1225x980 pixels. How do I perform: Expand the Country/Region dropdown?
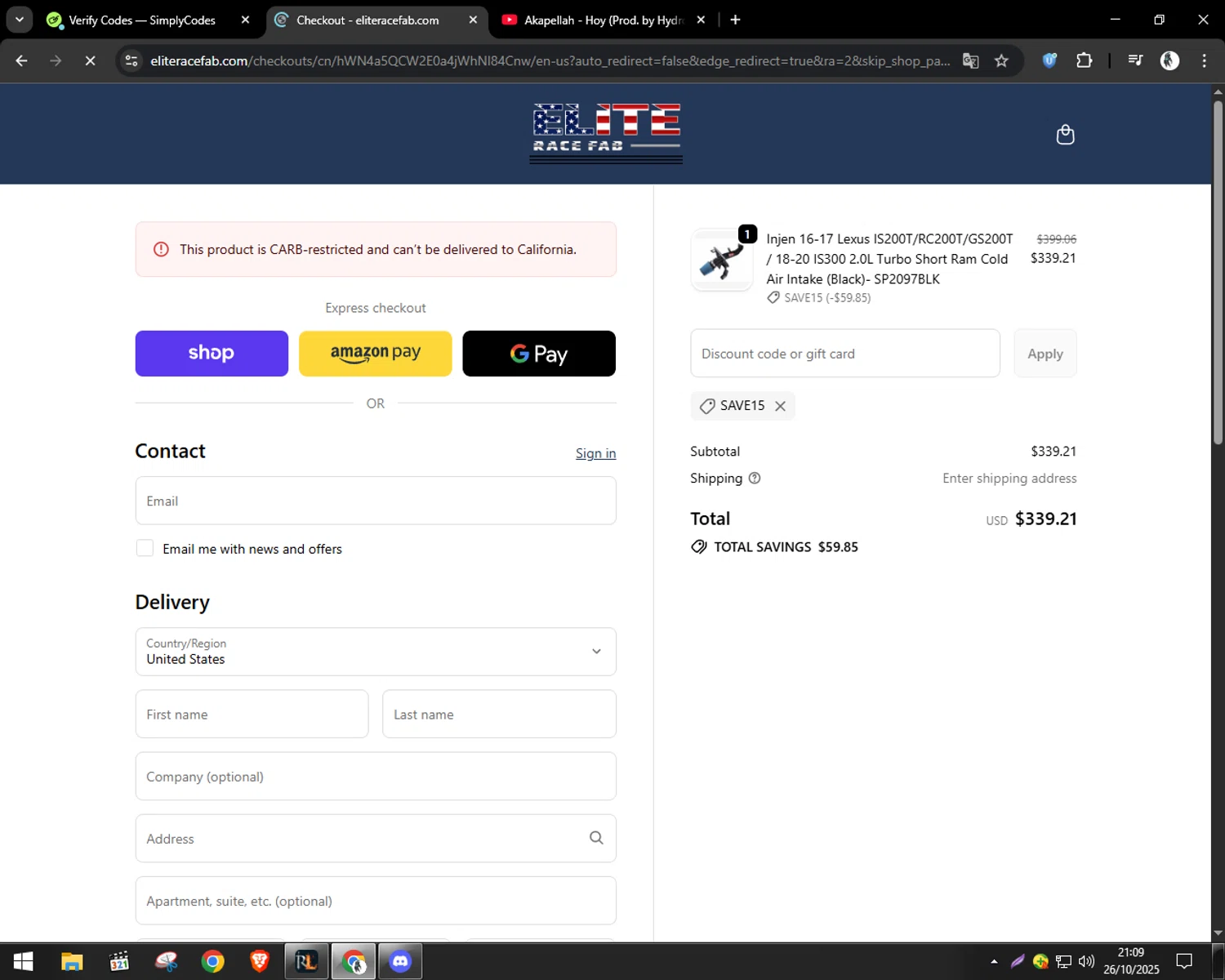click(x=376, y=652)
